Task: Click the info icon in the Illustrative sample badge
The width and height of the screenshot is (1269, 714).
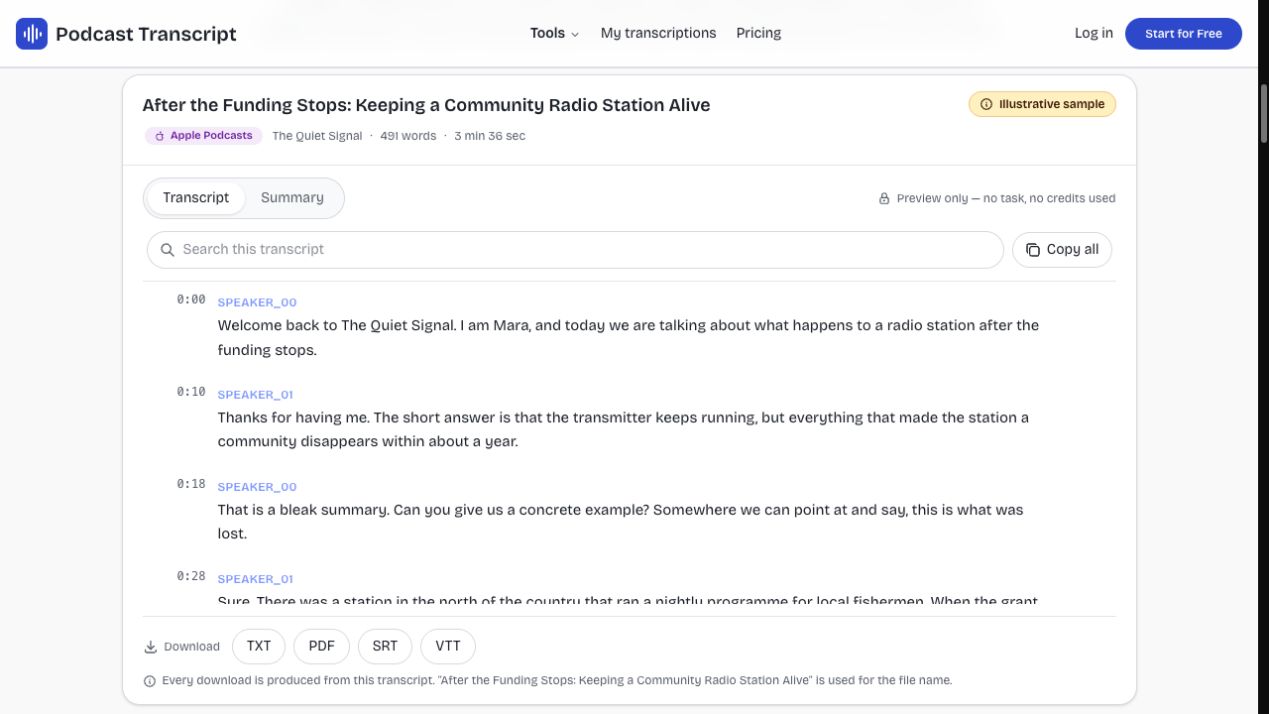Action: click(986, 104)
